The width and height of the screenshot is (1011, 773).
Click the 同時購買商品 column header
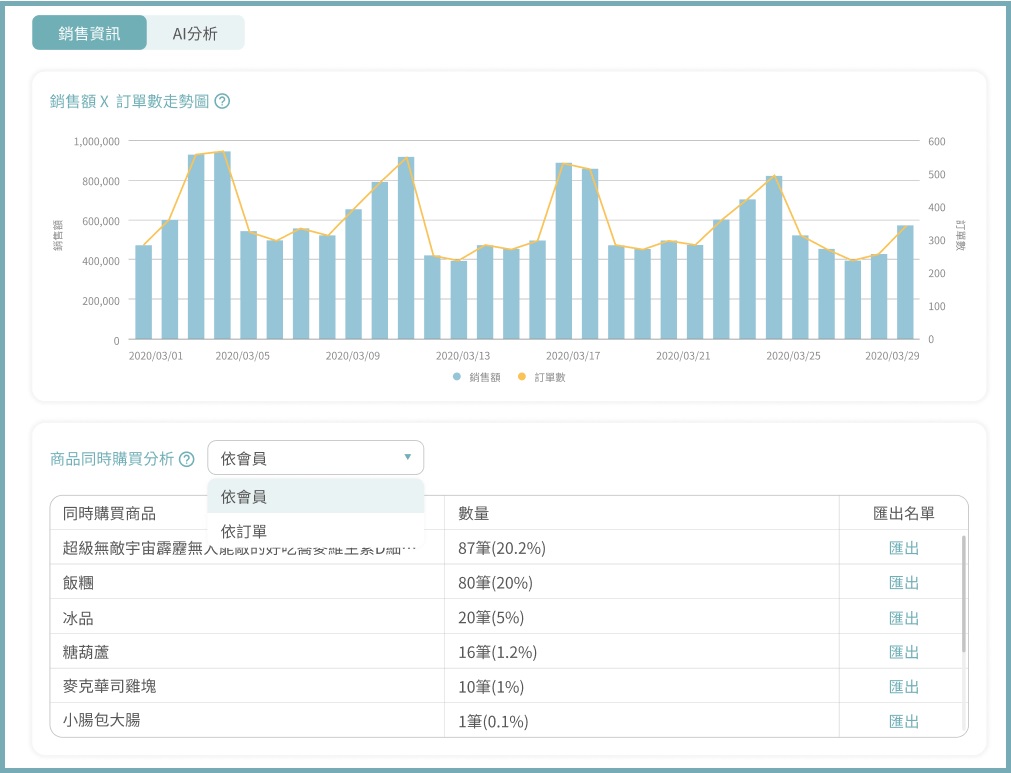(x=109, y=513)
